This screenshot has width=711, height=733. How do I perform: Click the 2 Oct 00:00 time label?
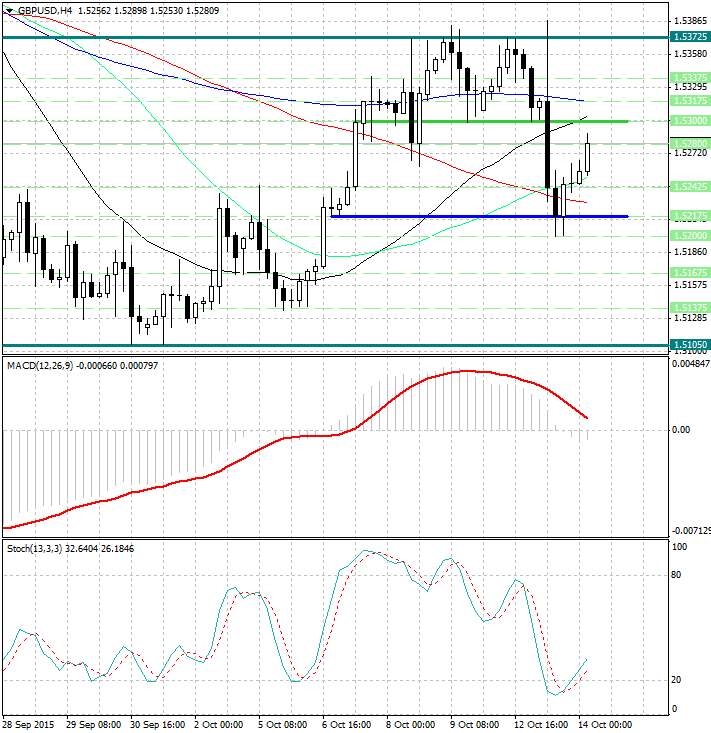click(219, 725)
